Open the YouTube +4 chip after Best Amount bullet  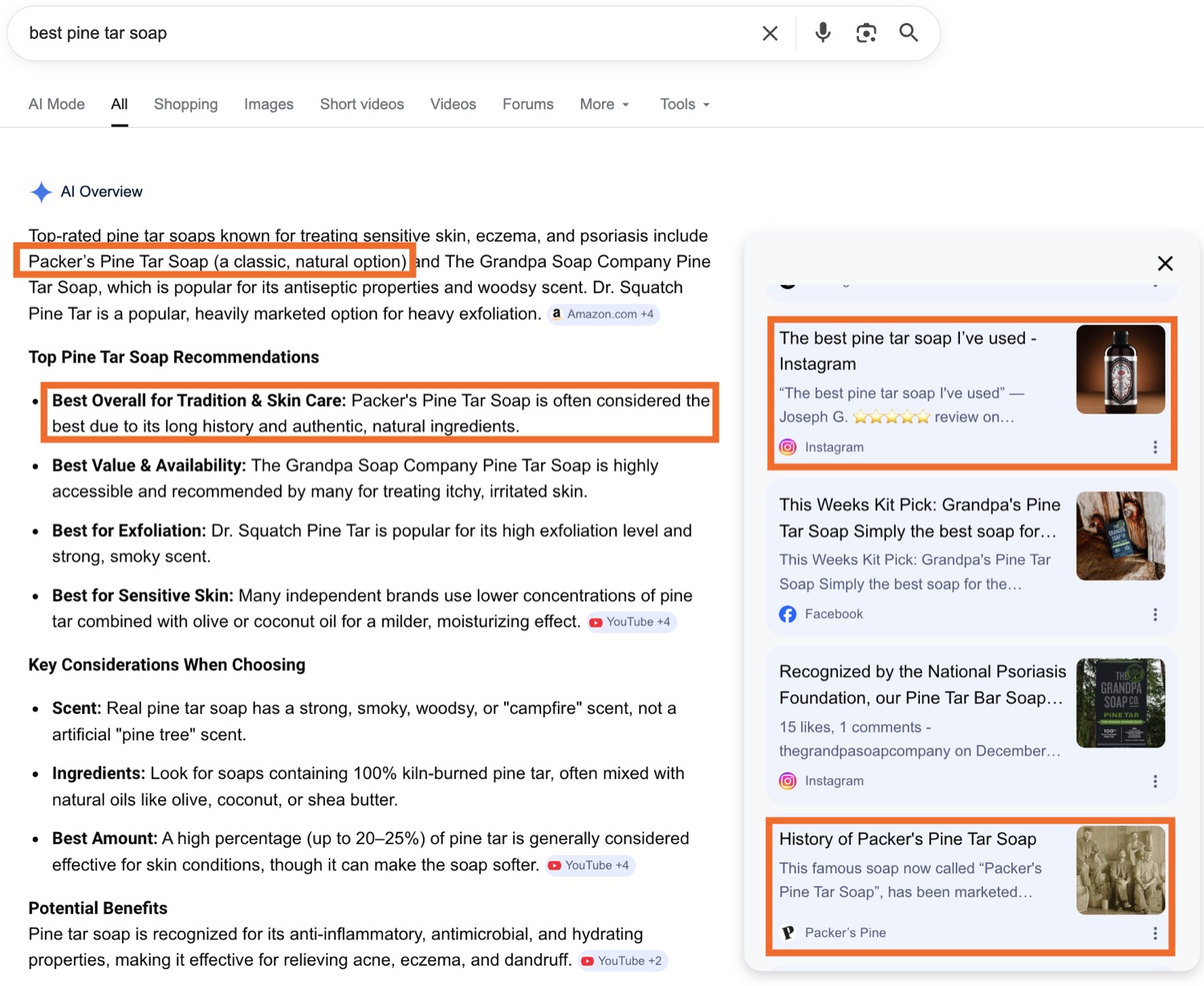[x=590, y=866]
